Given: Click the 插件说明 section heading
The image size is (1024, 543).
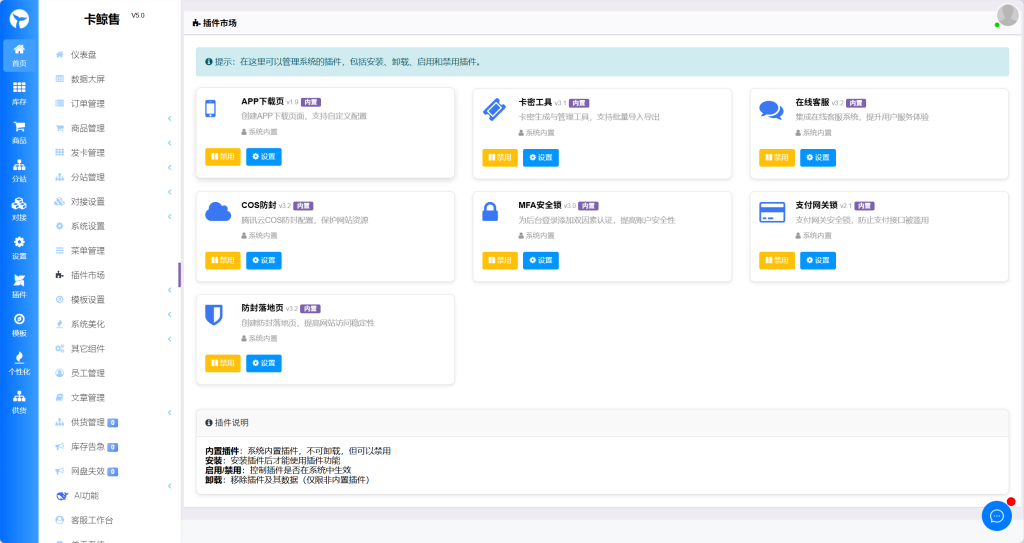Looking at the screenshot, I should [227, 423].
